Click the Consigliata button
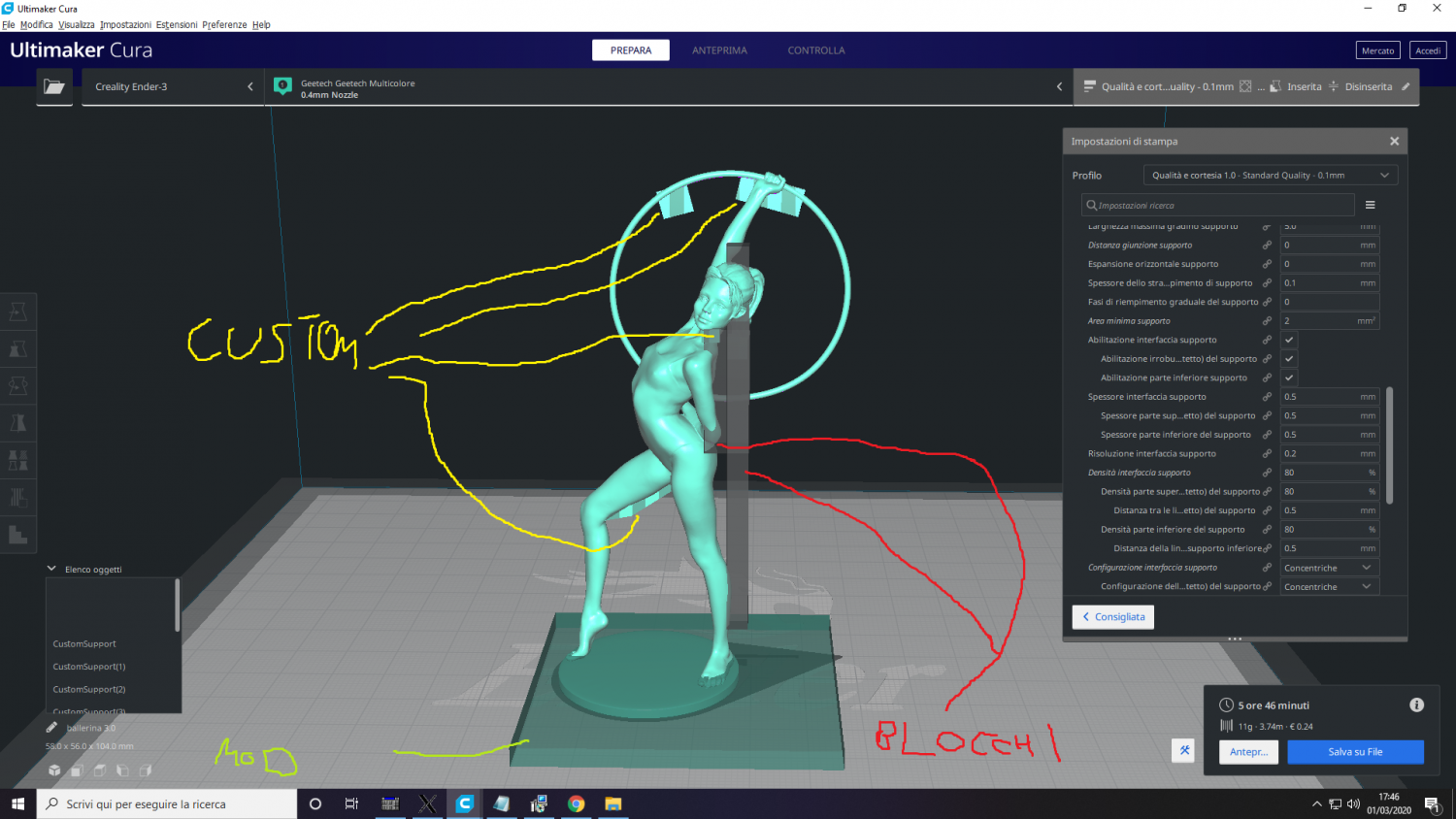Screen dimensions: 1456x819 coord(1113,617)
